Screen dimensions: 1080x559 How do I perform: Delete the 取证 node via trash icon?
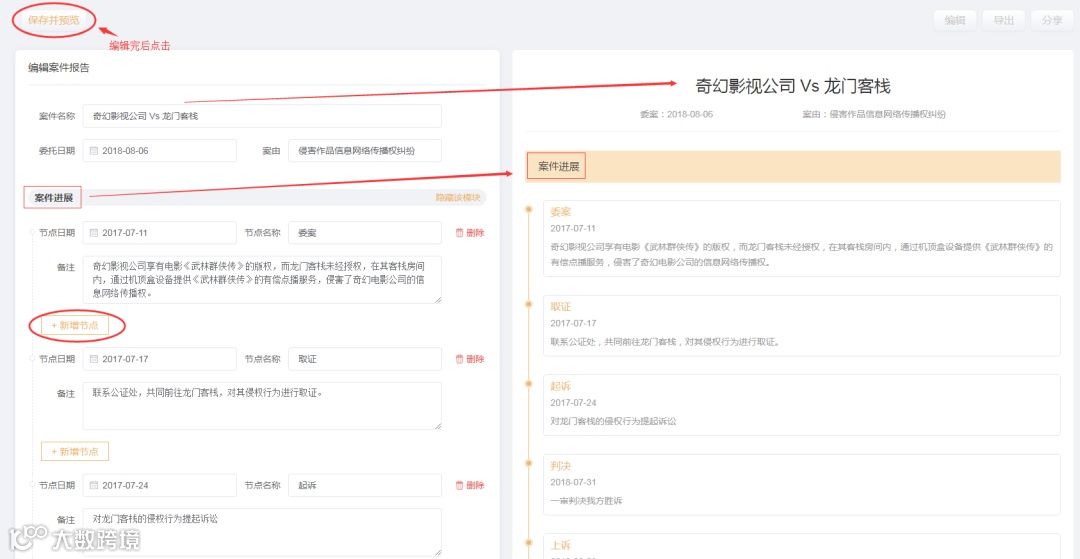pos(470,359)
